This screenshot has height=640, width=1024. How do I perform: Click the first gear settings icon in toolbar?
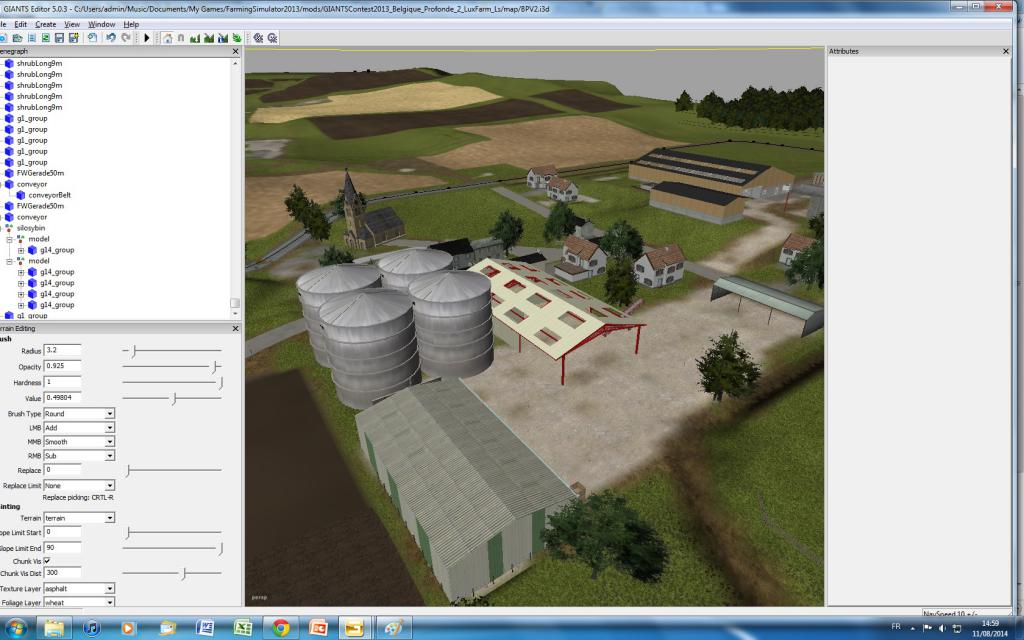pos(258,38)
